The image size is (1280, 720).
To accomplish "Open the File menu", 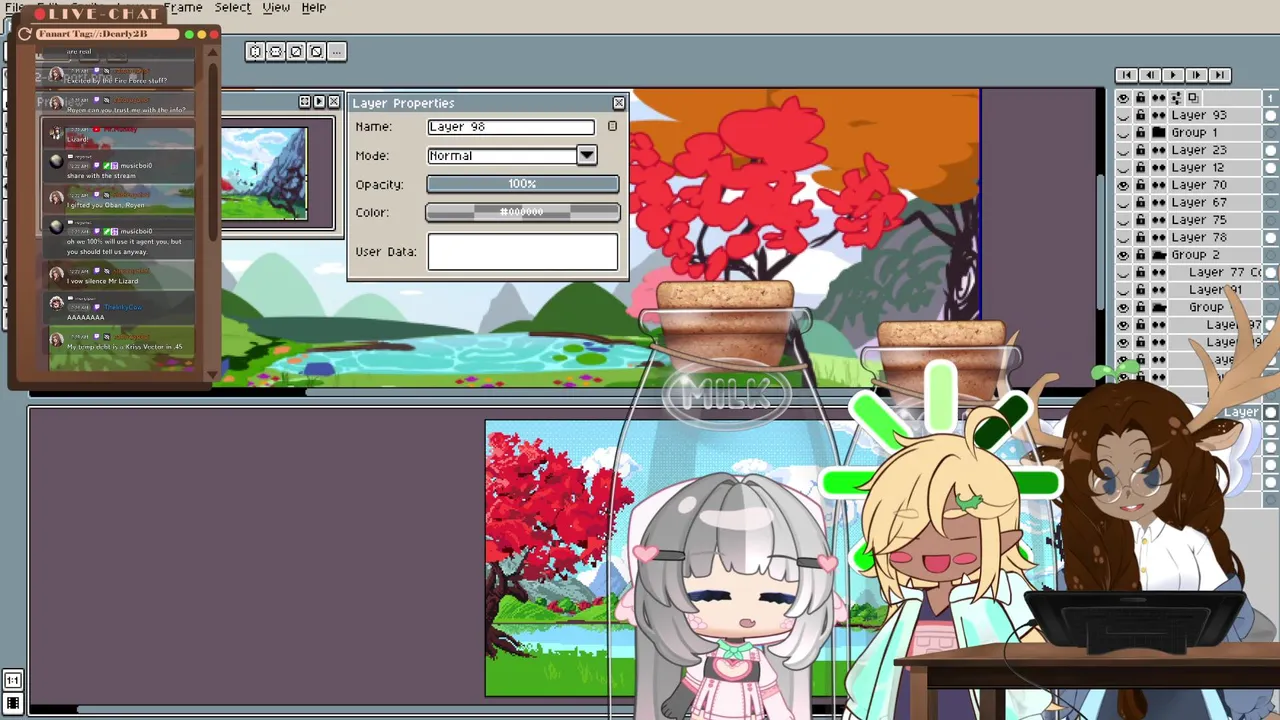I will [13, 7].
